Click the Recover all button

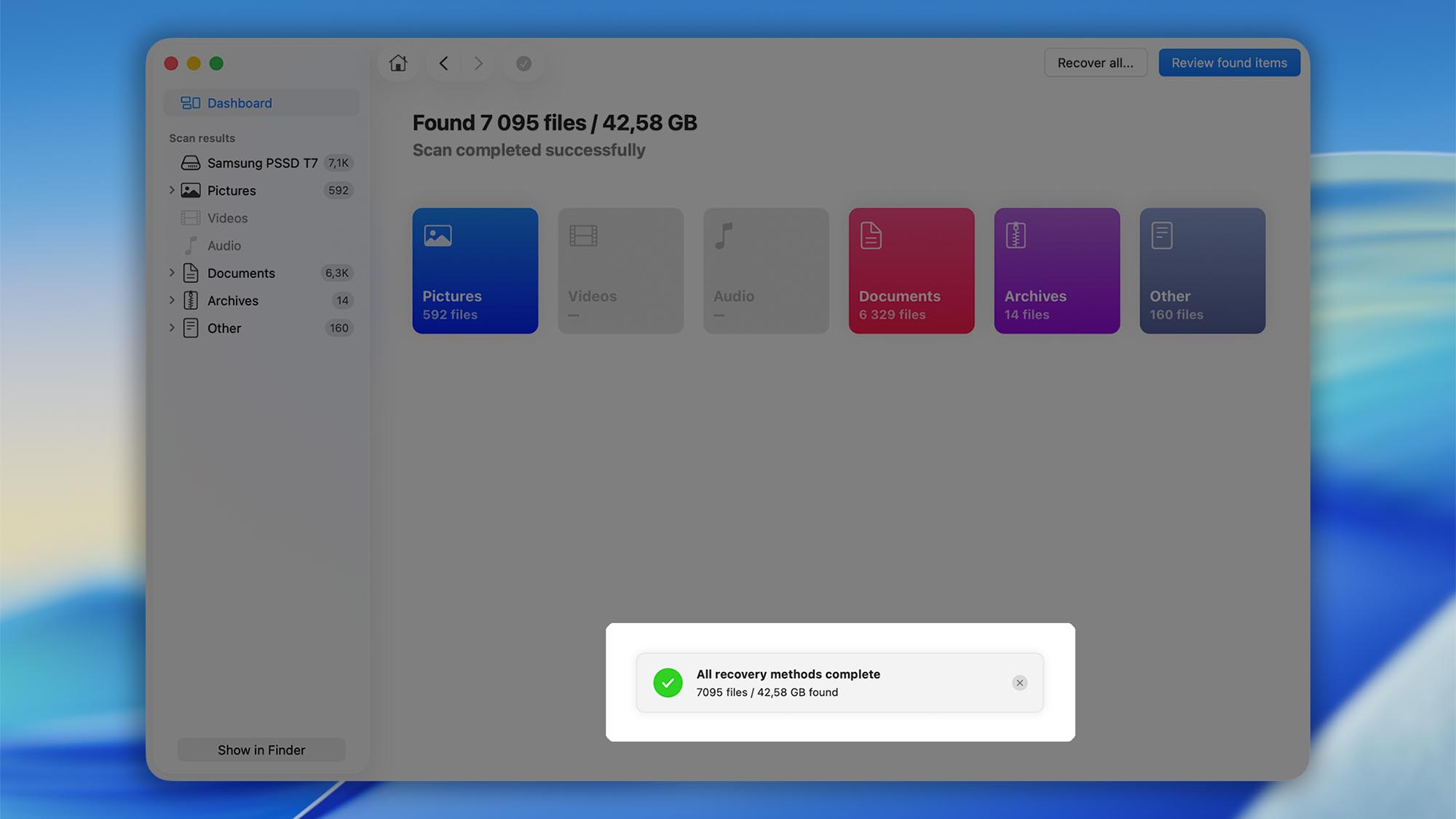tap(1096, 63)
